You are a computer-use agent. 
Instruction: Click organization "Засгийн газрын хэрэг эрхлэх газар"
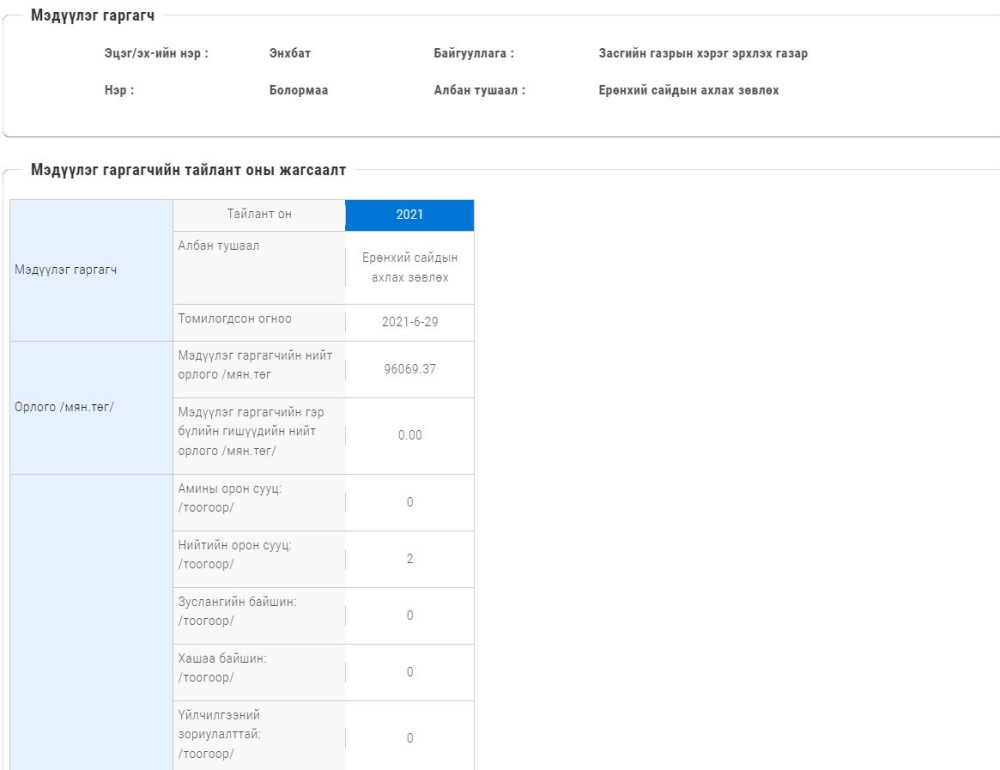tap(696, 53)
